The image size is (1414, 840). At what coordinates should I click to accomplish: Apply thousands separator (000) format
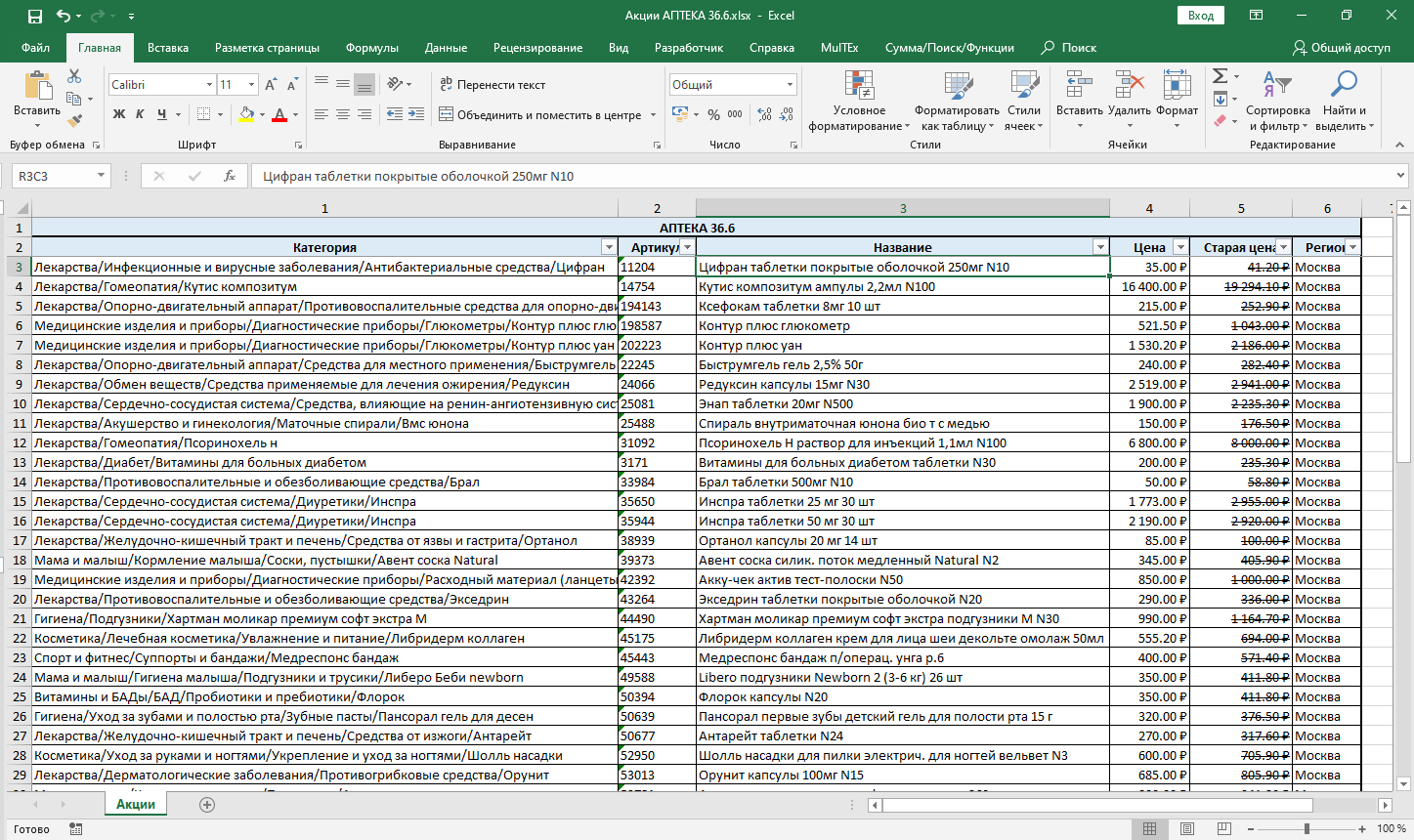735,114
